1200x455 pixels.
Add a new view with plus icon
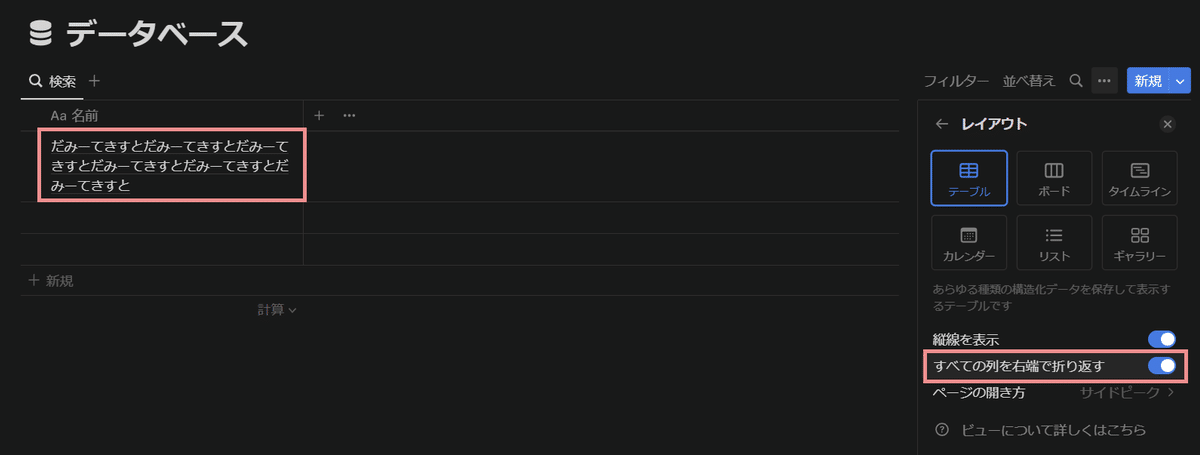[95, 81]
